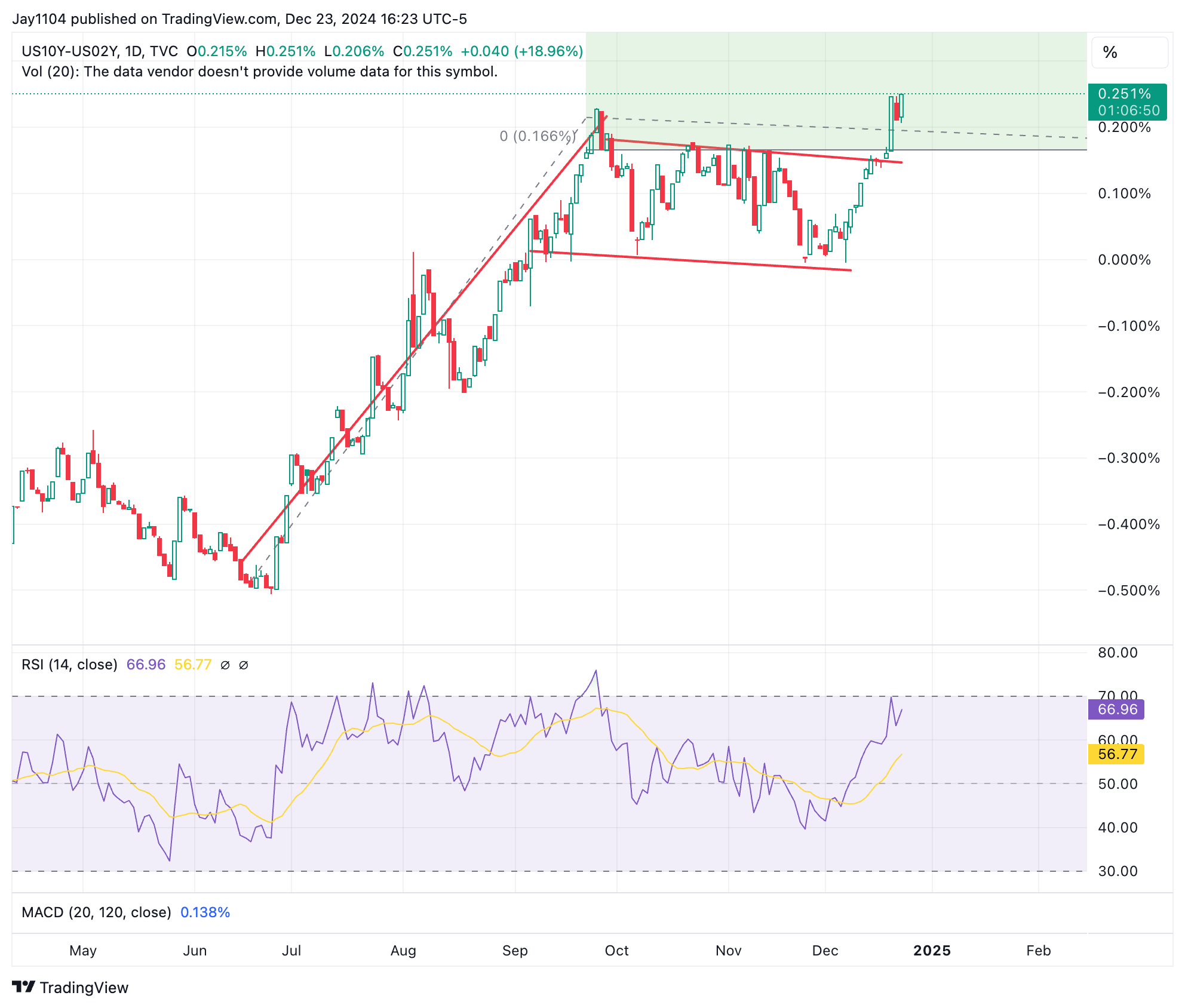Viewport: 1185px width, 1008px height.
Task: Click the 0.200% price axis label
Action: coord(1125,127)
